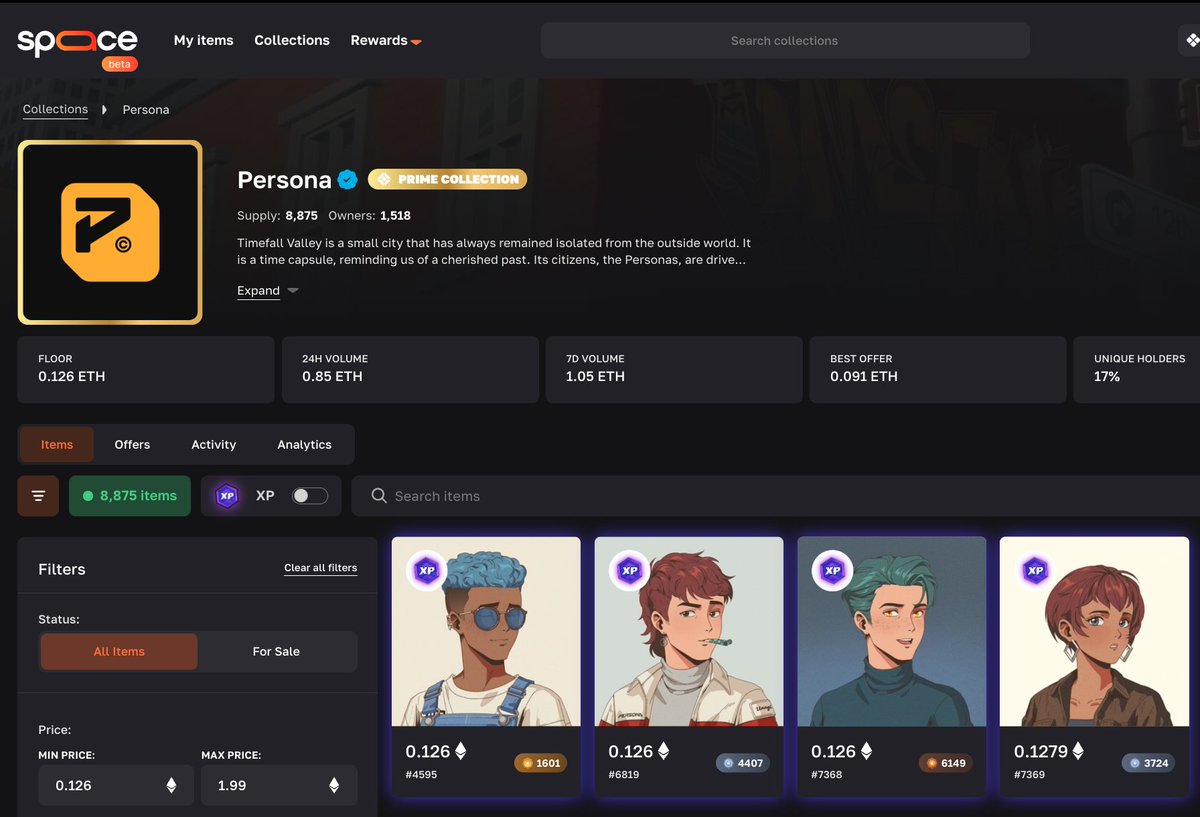Screen dimensions: 1200x817
Task: Click the Owners 1,518 text
Action: 369,216
